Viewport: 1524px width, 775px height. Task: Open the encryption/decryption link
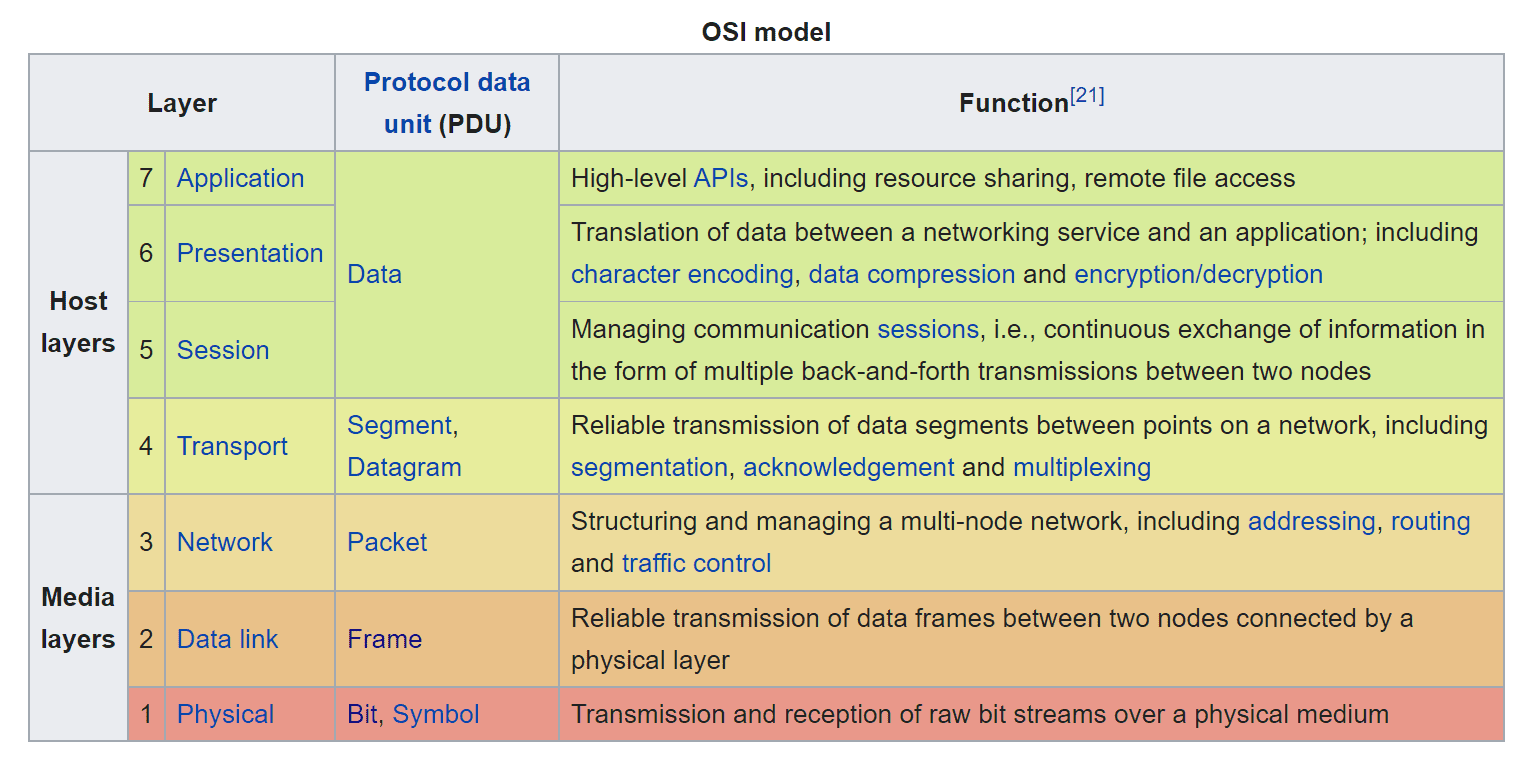(x=1198, y=274)
